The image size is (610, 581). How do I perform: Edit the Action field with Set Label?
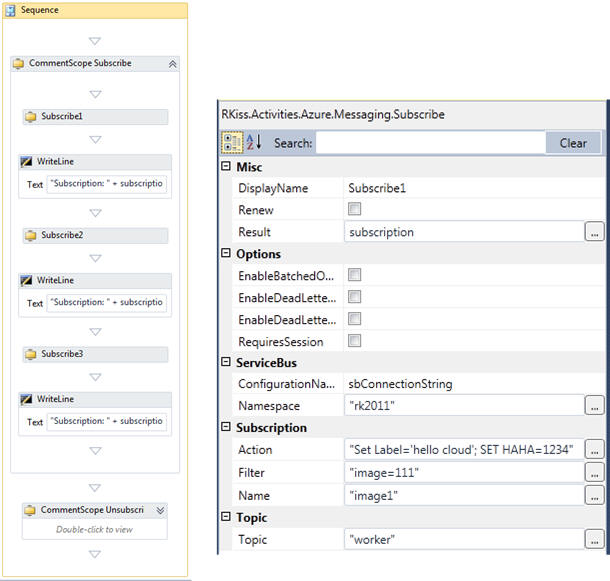click(464, 449)
